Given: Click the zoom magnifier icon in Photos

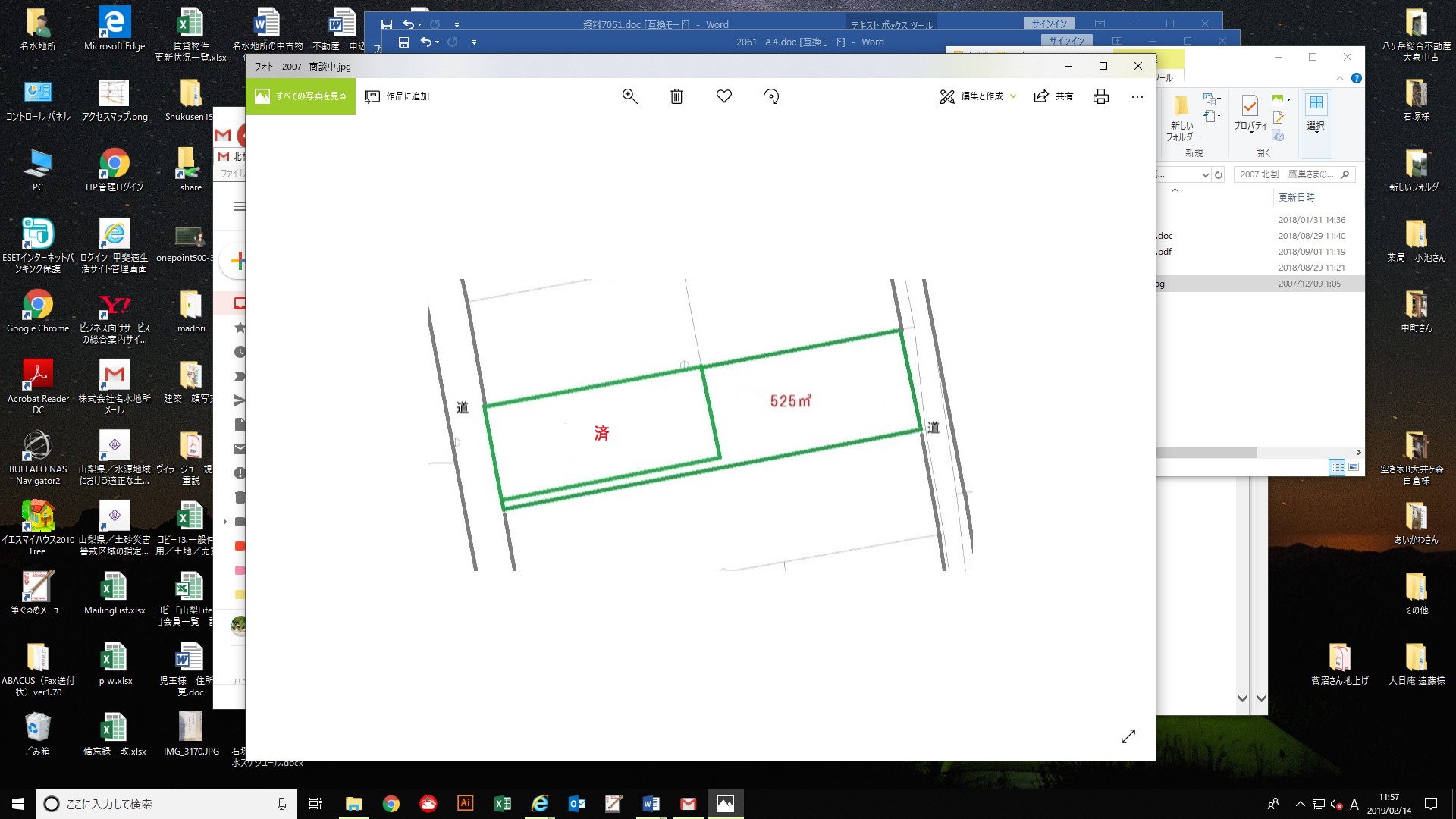Looking at the screenshot, I should tap(629, 96).
